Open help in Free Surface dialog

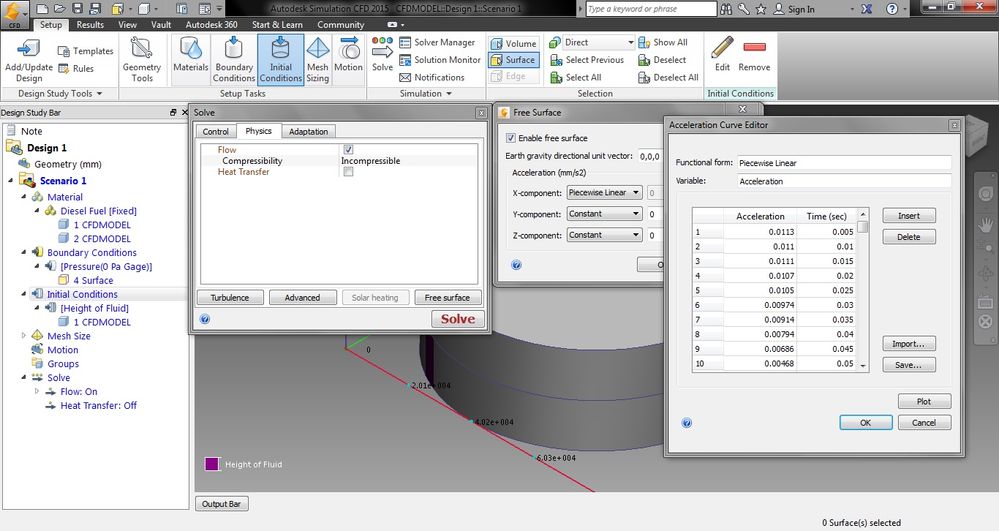pyautogui.click(x=517, y=265)
